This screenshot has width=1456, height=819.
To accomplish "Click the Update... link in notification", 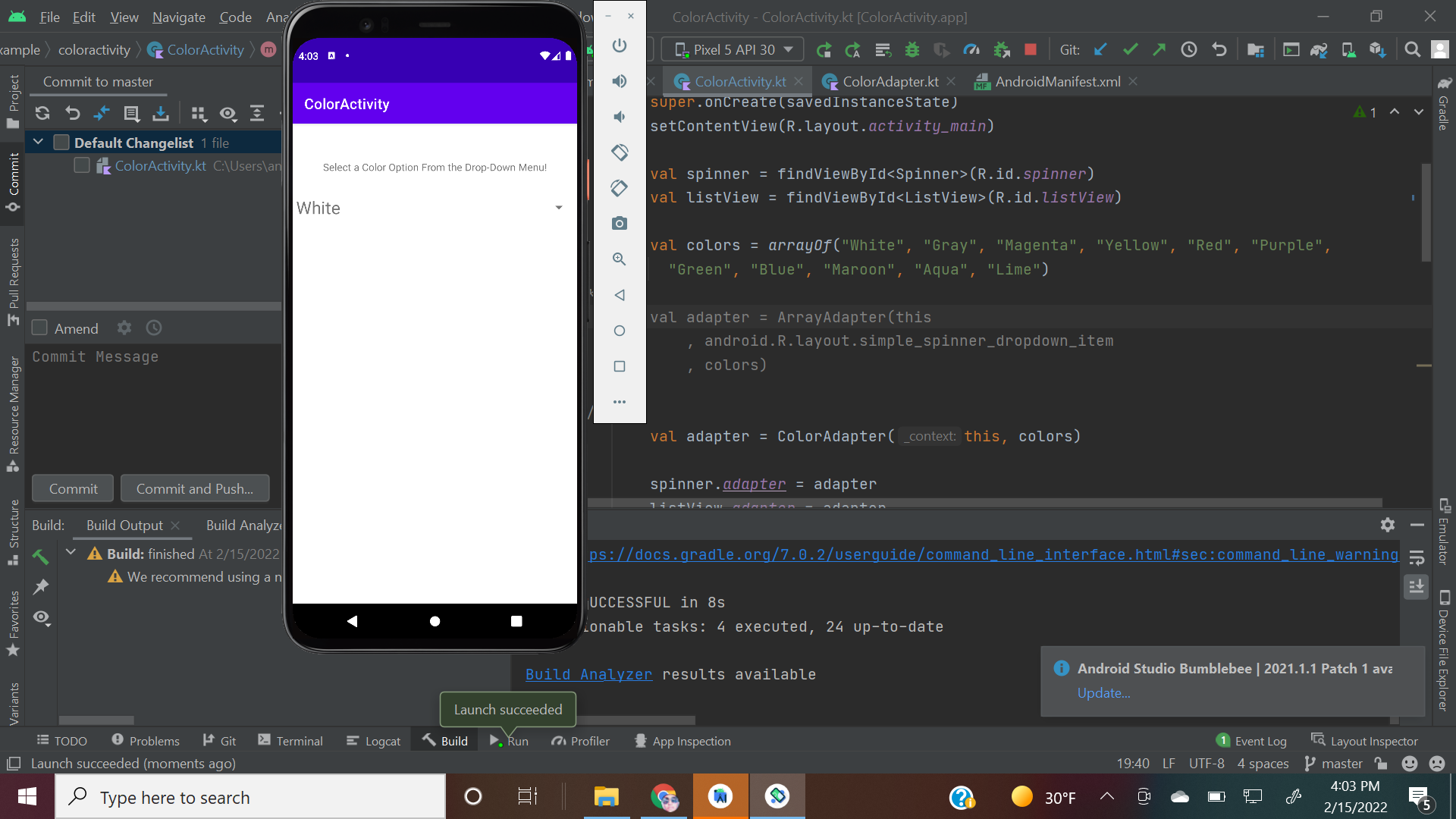I will tap(1103, 693).
